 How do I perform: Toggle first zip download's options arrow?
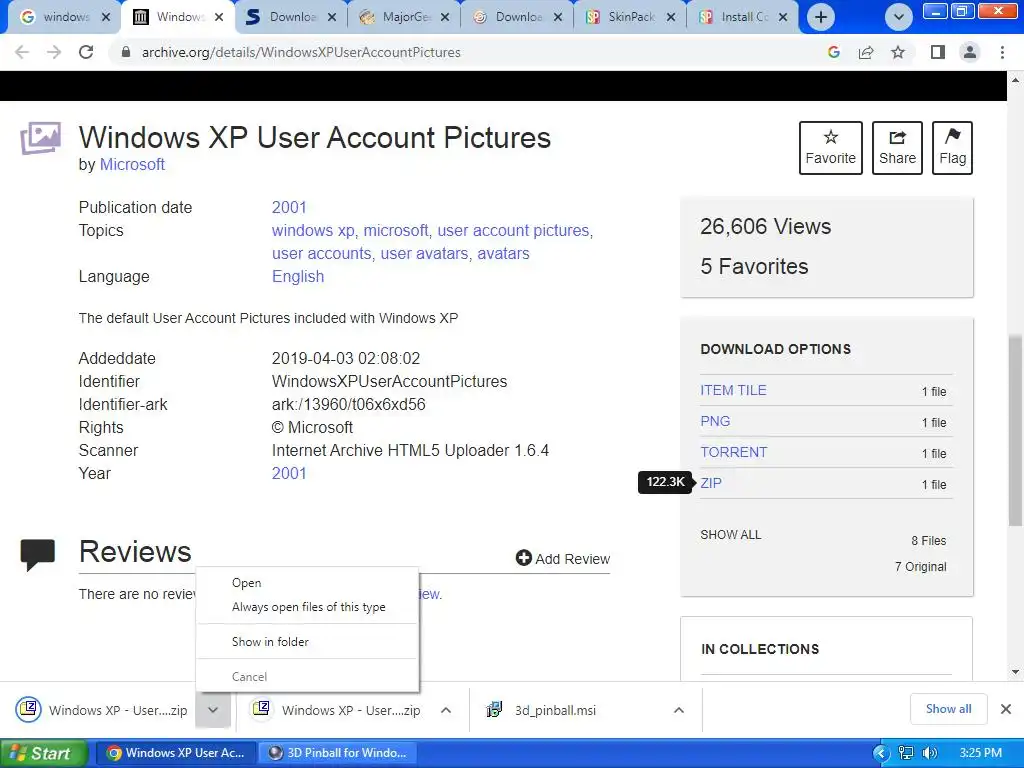click(x=213, y=710)
